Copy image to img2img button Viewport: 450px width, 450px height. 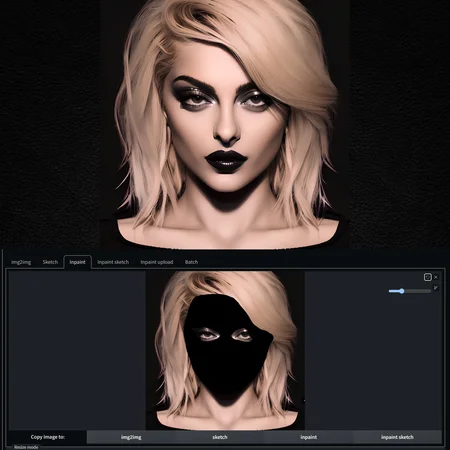[x=131, y=437]
